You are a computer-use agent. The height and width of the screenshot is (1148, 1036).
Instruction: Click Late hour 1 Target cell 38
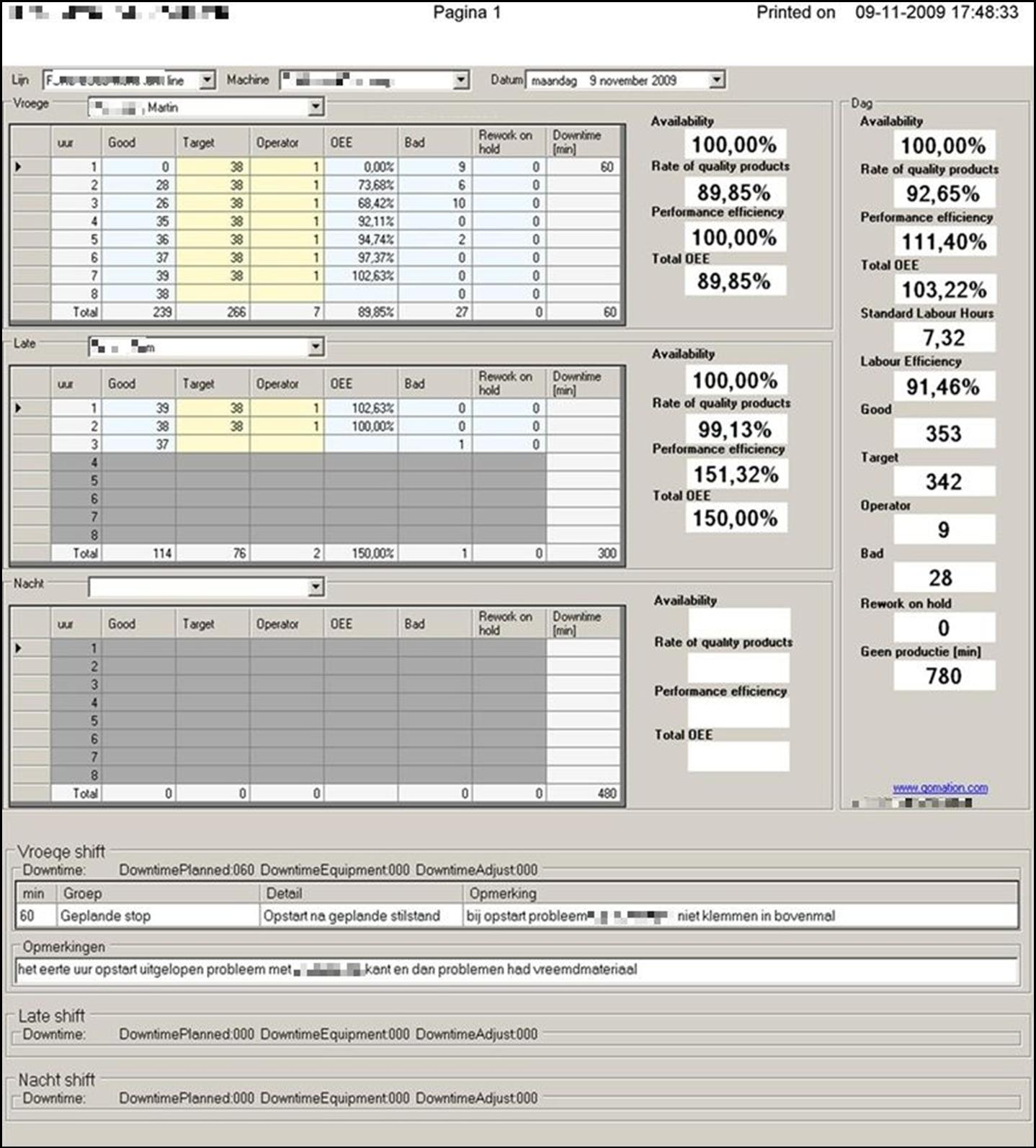tap(212, 408)
